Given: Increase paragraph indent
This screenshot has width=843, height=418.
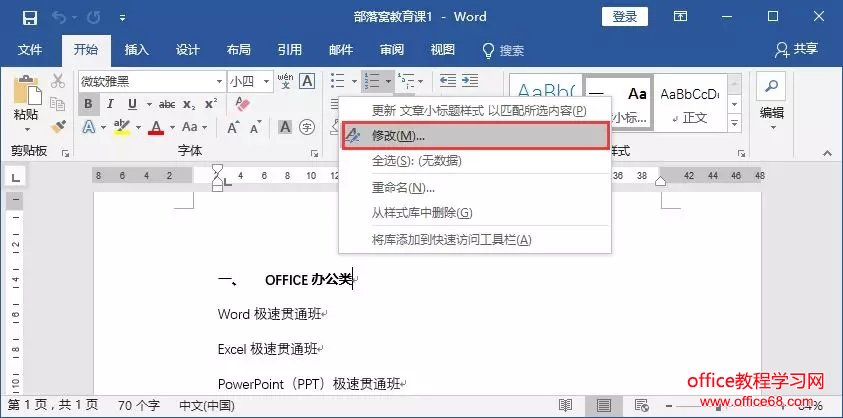Looking at the screenshot, I should click(x=470, y=81).
